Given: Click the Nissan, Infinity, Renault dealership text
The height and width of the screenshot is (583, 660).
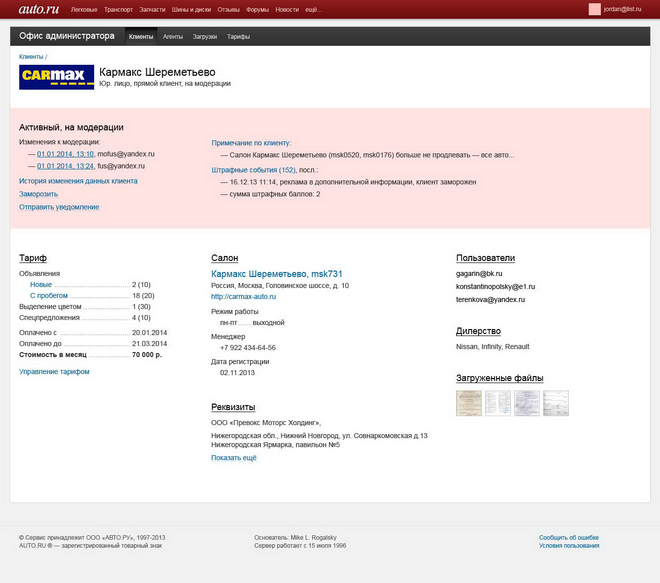Looking at the screenshot, I should [492, 347].
